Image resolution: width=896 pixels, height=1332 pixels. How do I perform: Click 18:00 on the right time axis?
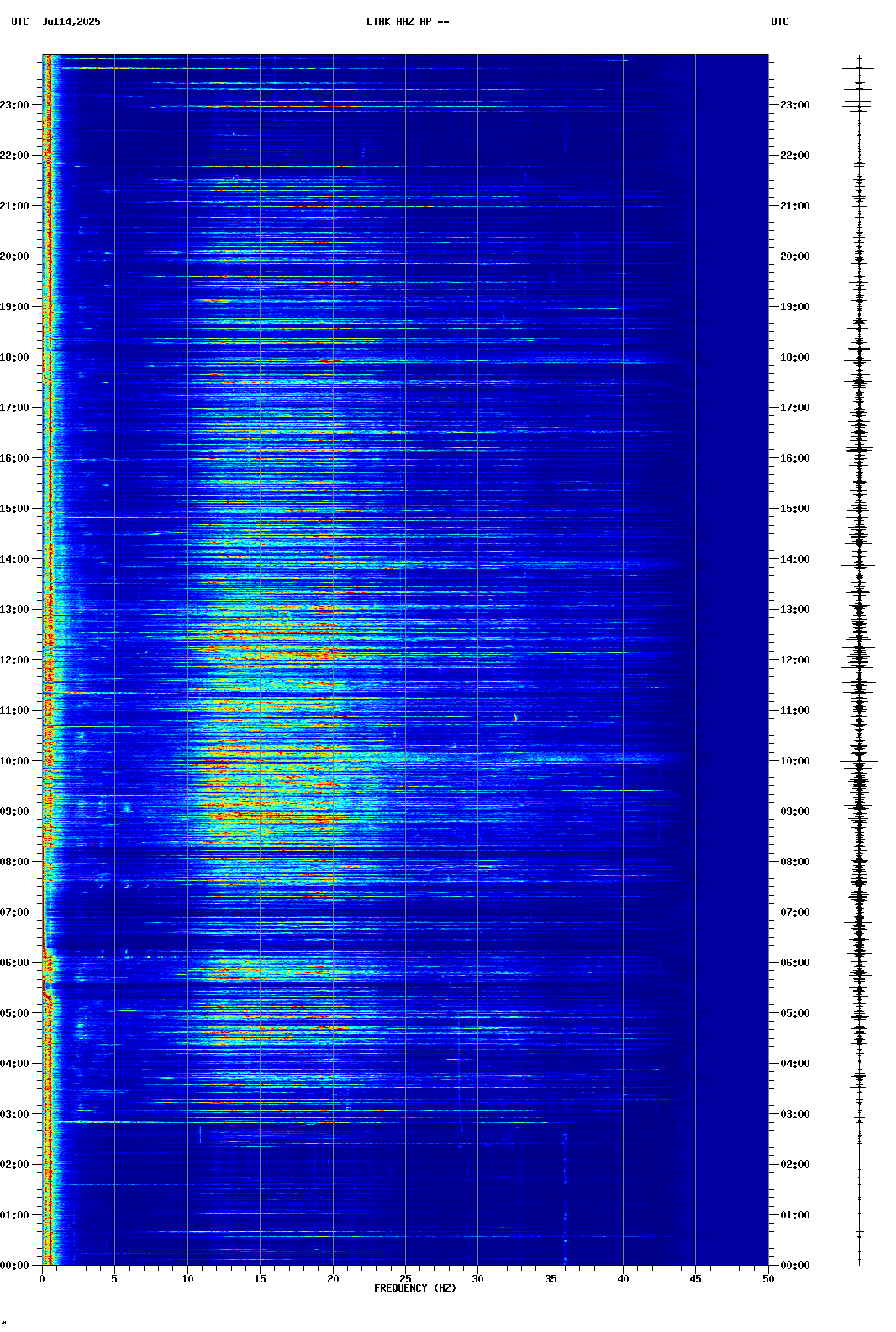tap(795, 357)
